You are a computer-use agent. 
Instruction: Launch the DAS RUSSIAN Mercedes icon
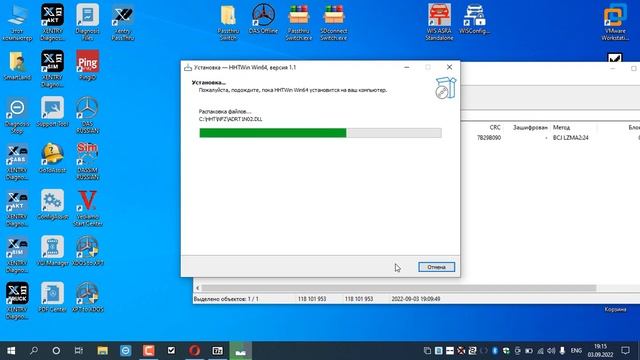(x=87, y=116)
